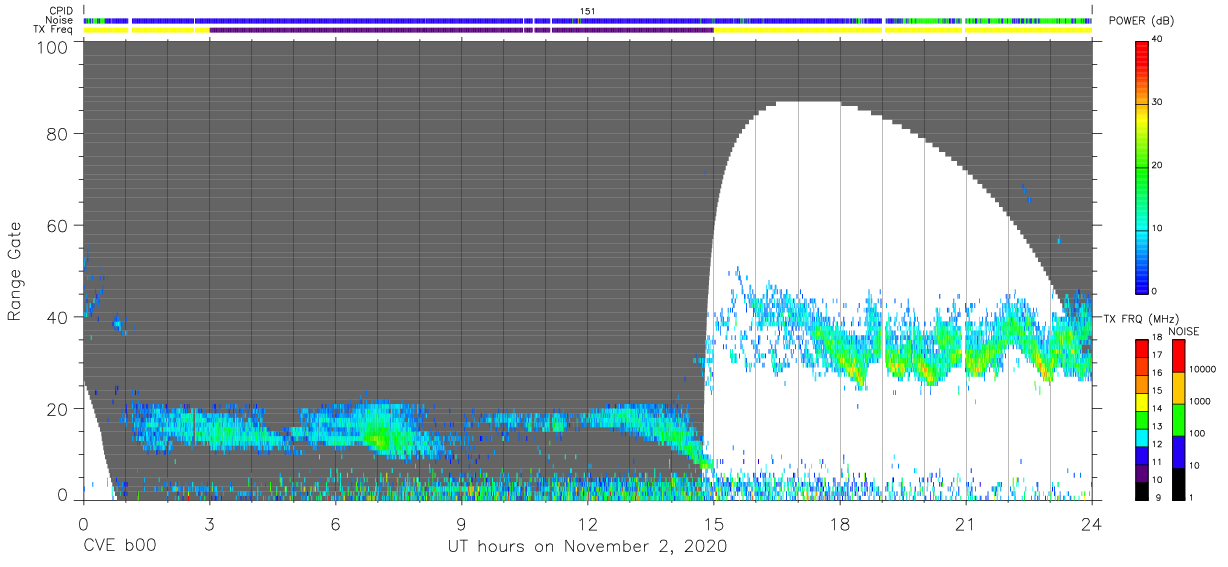Click the 'Range Gate' axis label
The image size is (1228, 567).
pyautogui.click(x=15, y=271)
